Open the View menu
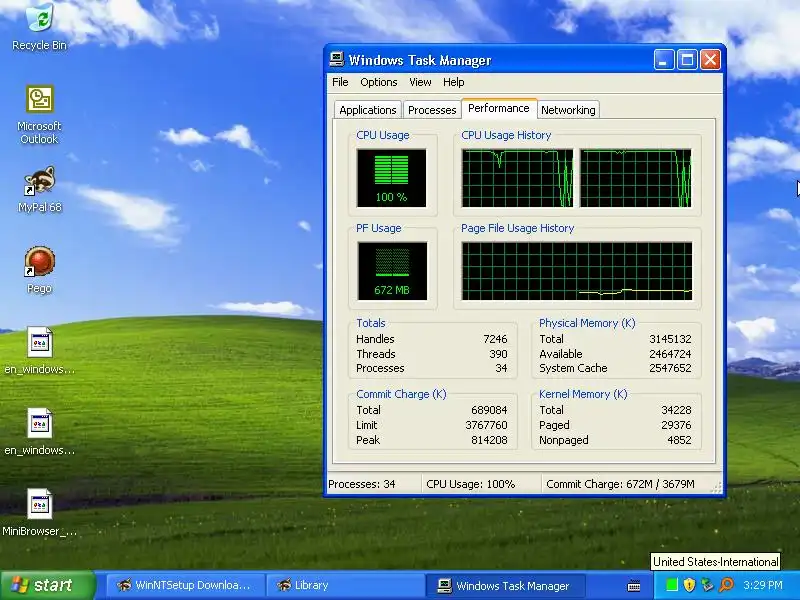This screenshot has height=600, width=800. point(420,82)
